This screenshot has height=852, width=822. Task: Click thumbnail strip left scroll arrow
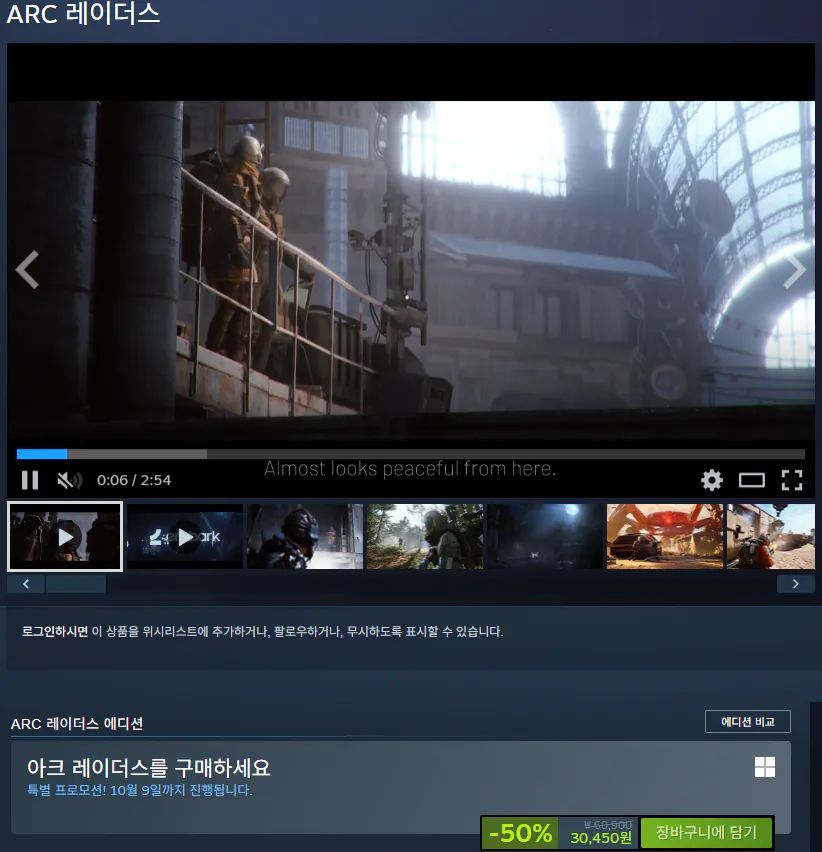[26, 584]
